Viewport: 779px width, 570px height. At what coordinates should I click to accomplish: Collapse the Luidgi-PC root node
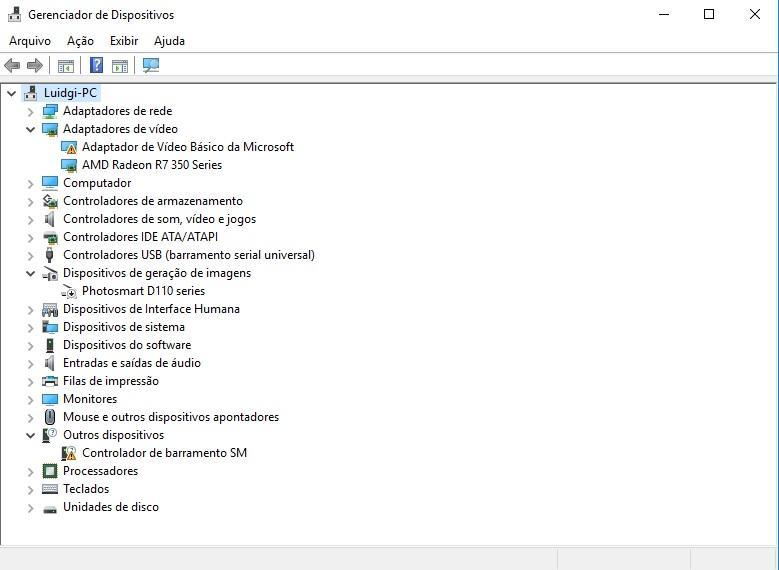click(x=11, y=93)
